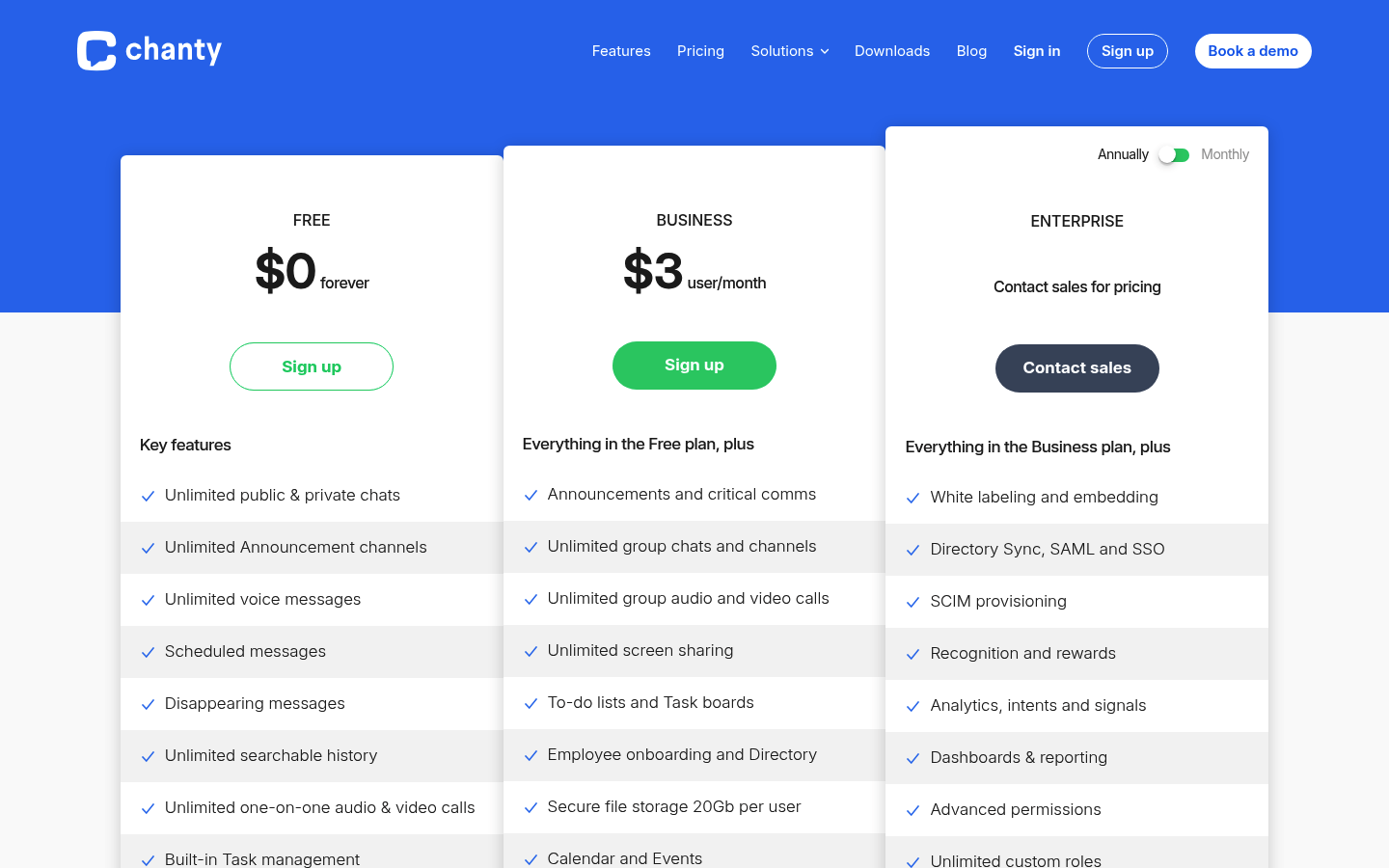Click checkmark beside Directory Sync, SAML and SSO
This screenshot has width=1389, height=868.
tap(912, 551)
